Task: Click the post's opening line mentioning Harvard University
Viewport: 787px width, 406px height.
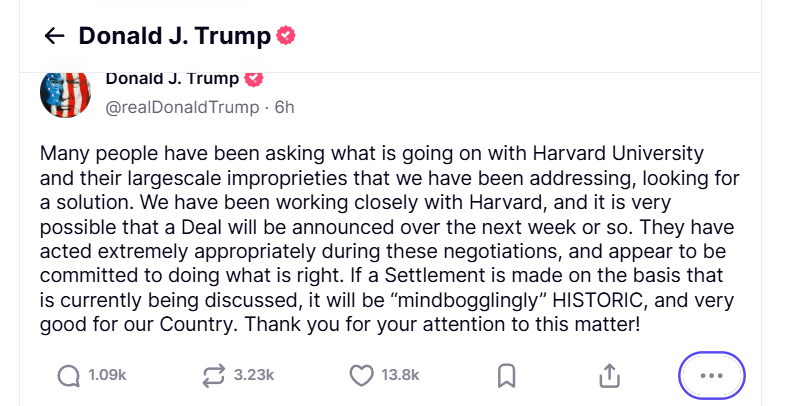Action: (x=372, y=155)
